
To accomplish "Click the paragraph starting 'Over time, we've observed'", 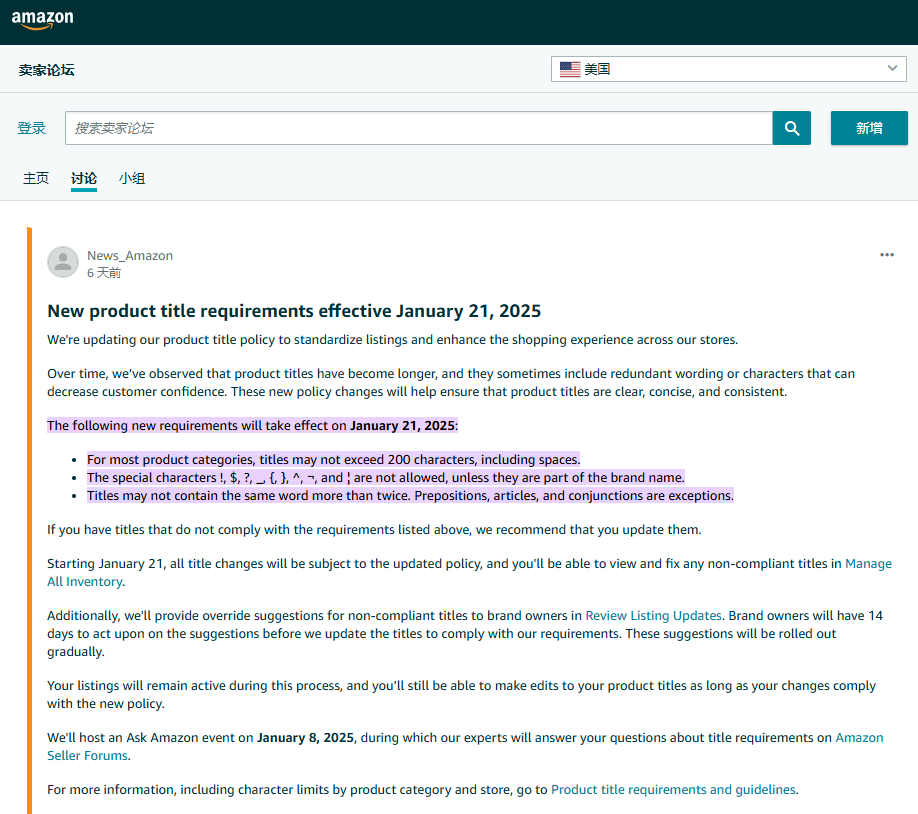I will pos(451,382).
